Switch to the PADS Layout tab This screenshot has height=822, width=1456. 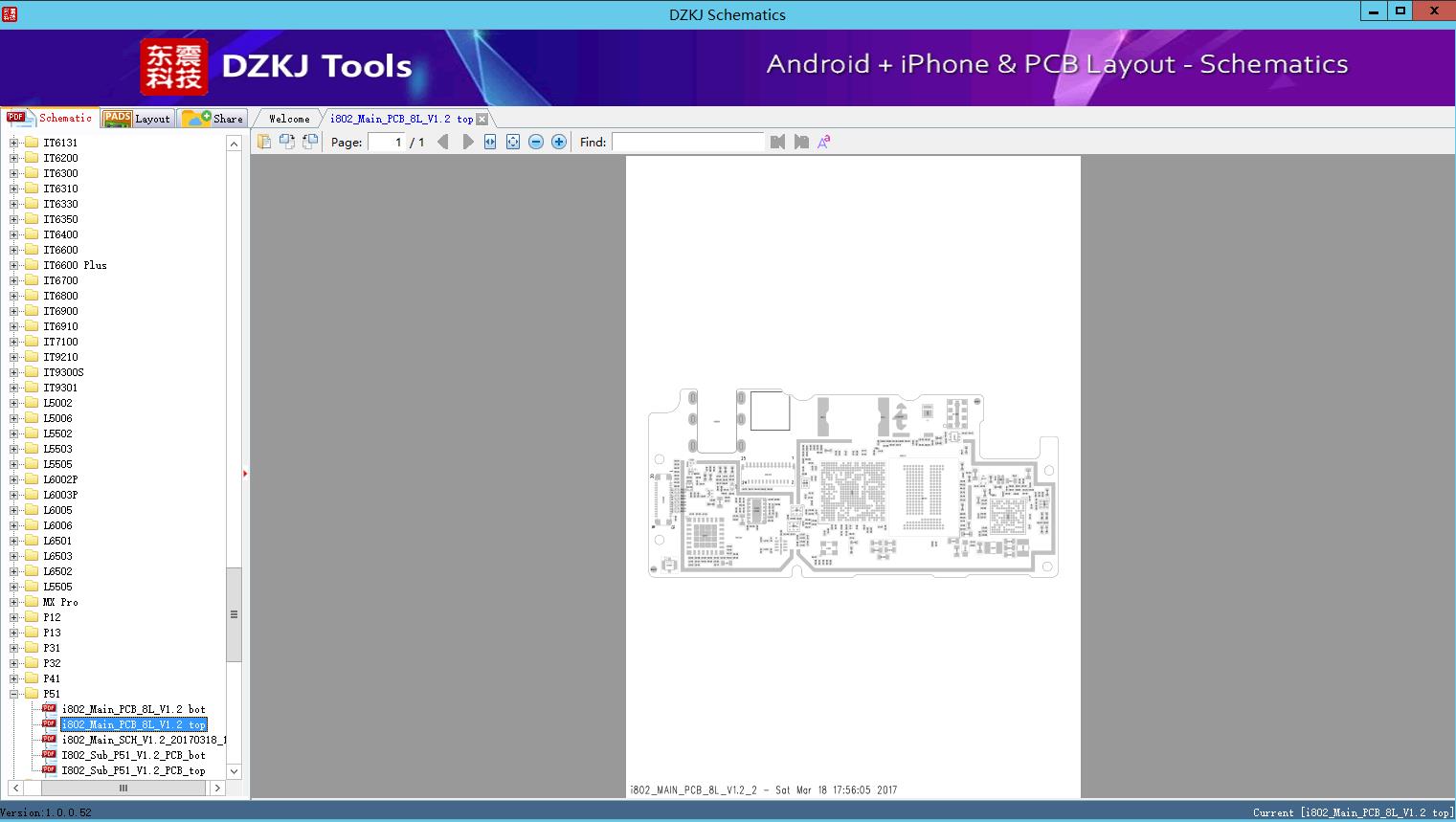[137, 118]
